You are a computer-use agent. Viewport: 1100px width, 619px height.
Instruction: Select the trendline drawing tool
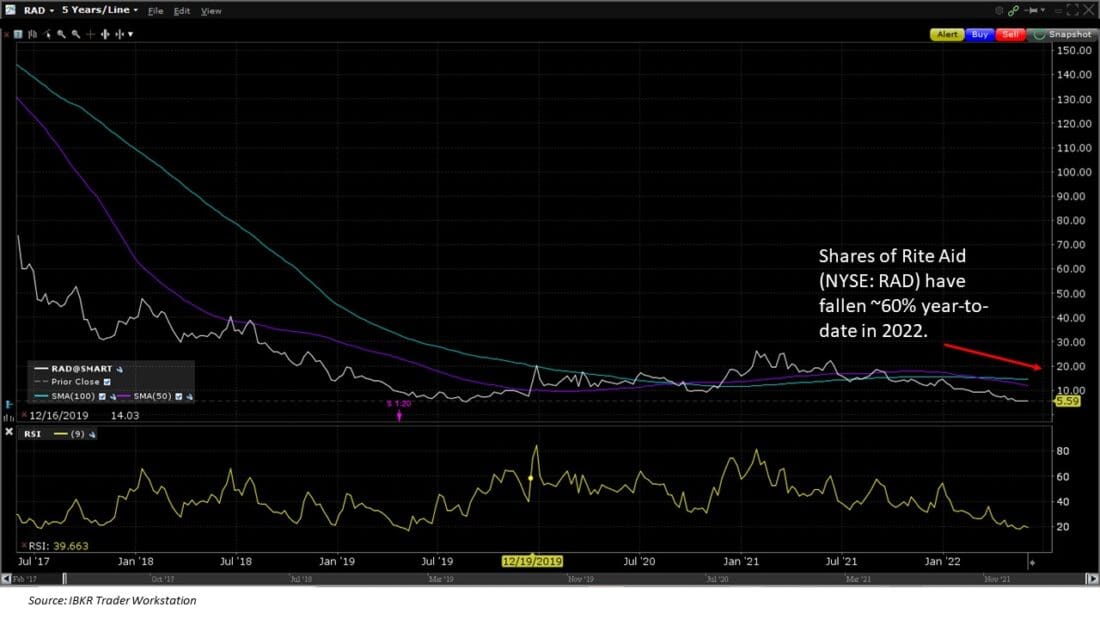pyautogui.click(x=47, y=34)
